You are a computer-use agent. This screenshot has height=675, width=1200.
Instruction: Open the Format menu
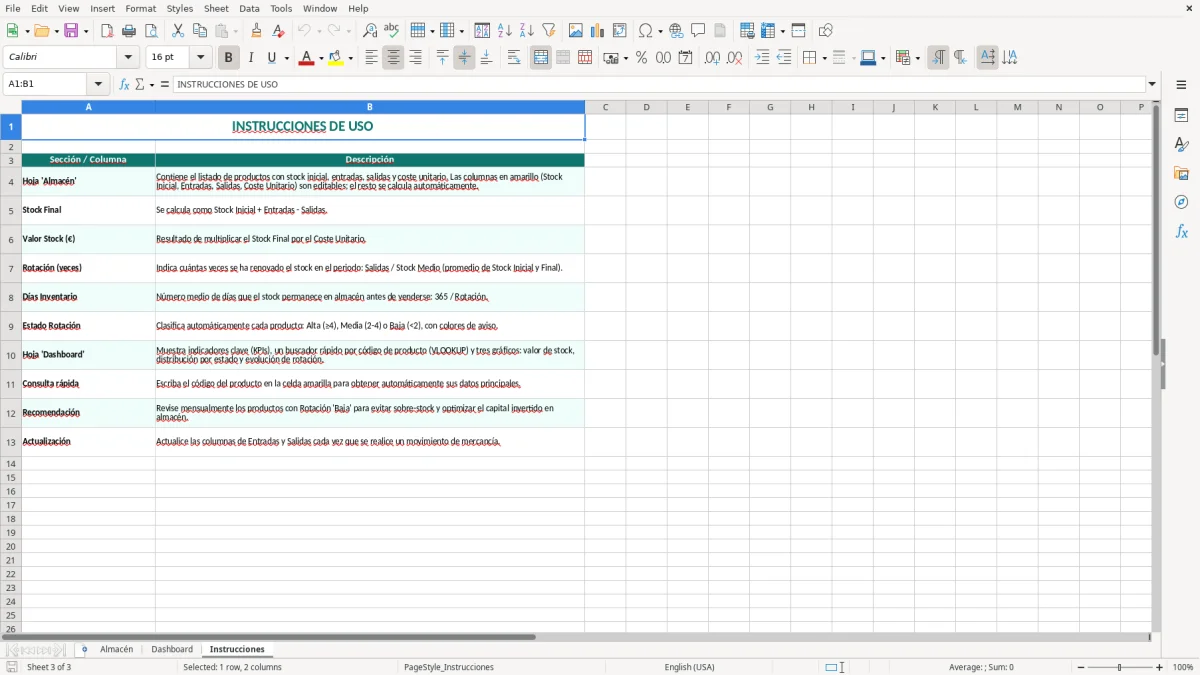click(x=140, y=8)
